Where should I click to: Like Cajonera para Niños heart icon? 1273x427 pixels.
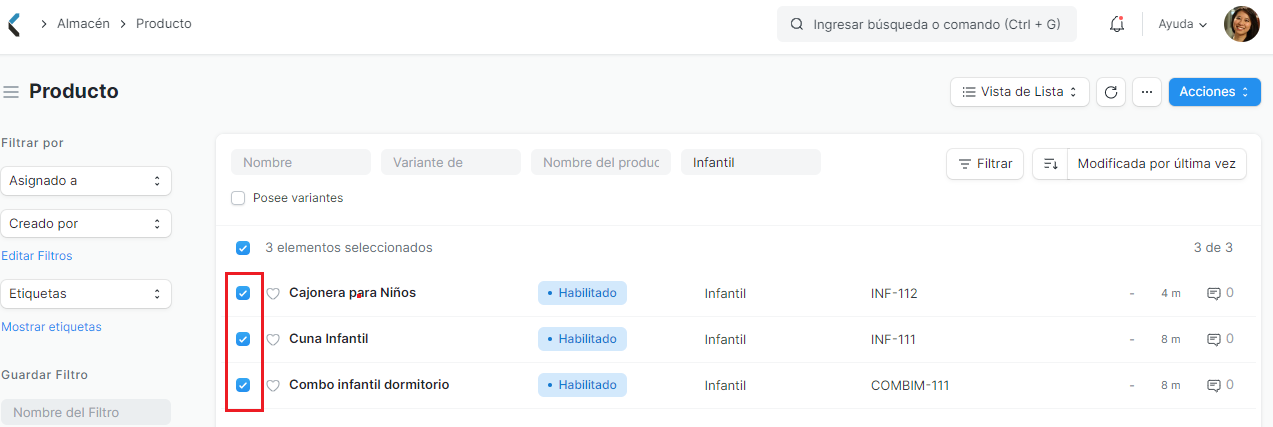tap(273, 294)
